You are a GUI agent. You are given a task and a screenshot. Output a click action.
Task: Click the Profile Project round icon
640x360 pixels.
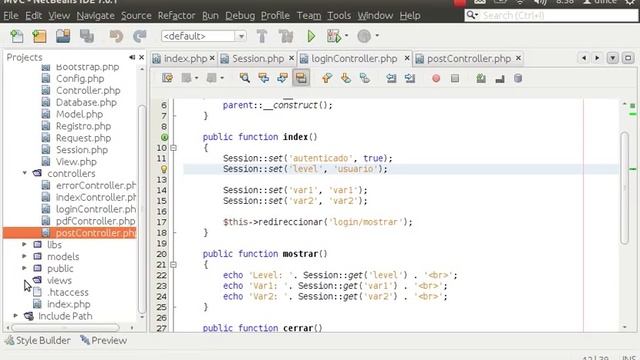click(x=364, y=36)
